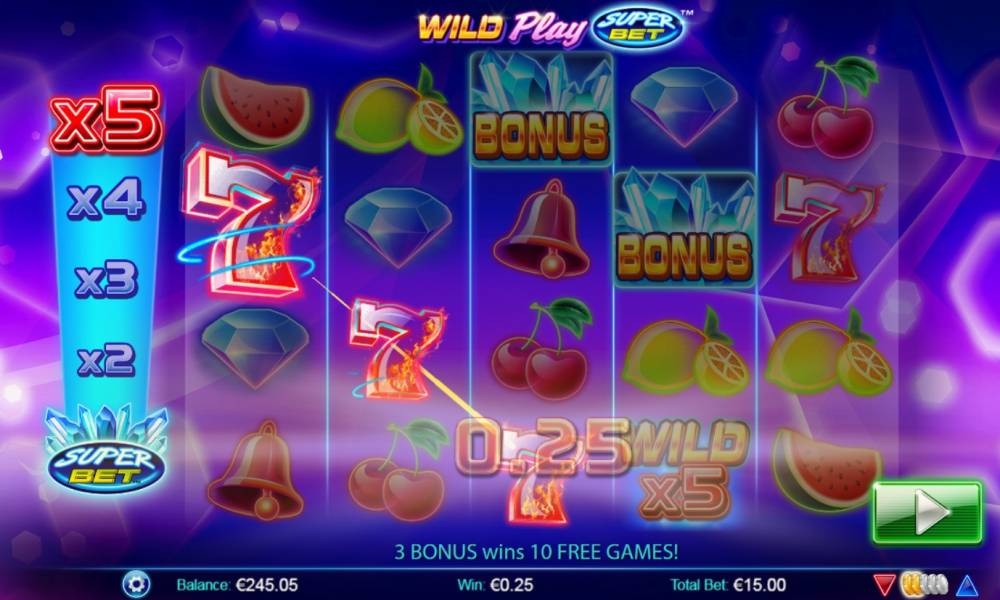
Task: Click the Wild Play Super Bet logo
Action: tap(552, 27)
